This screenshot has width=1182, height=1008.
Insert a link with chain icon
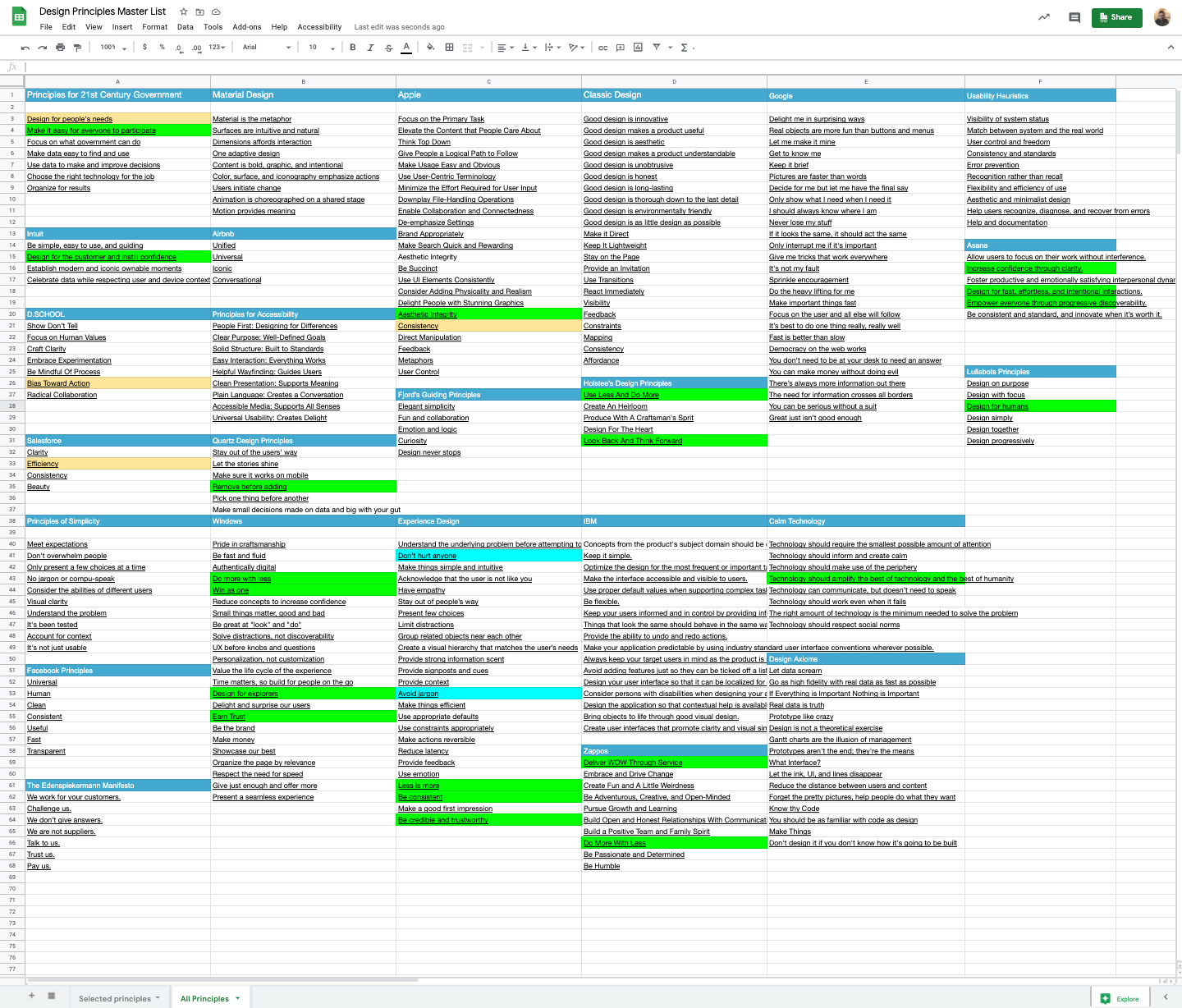point(602,48)
